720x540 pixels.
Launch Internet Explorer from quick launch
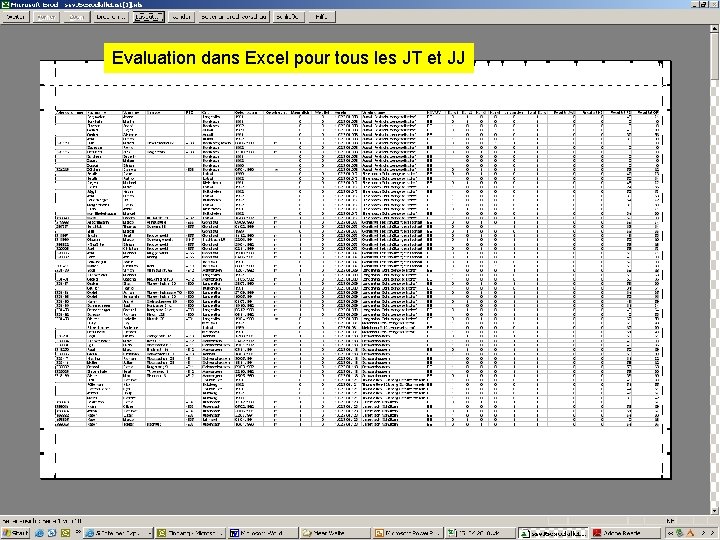pyautogui.click(x=39, y=533)
